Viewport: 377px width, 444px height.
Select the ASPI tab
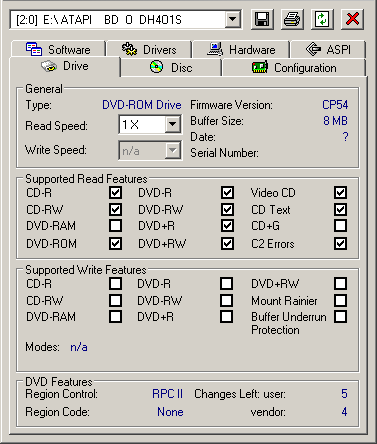[328, 49]
